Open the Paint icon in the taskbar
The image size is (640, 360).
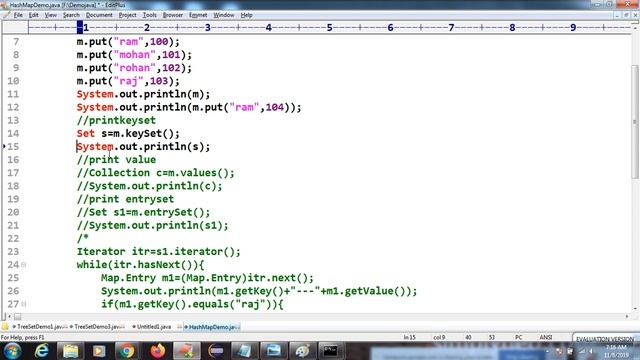coord(302,351)
